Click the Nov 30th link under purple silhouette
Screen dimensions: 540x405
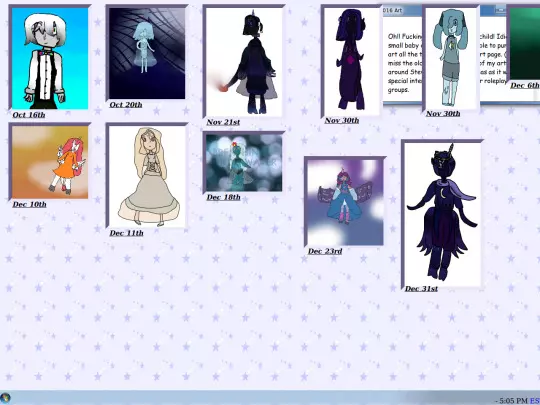[342, 120]
